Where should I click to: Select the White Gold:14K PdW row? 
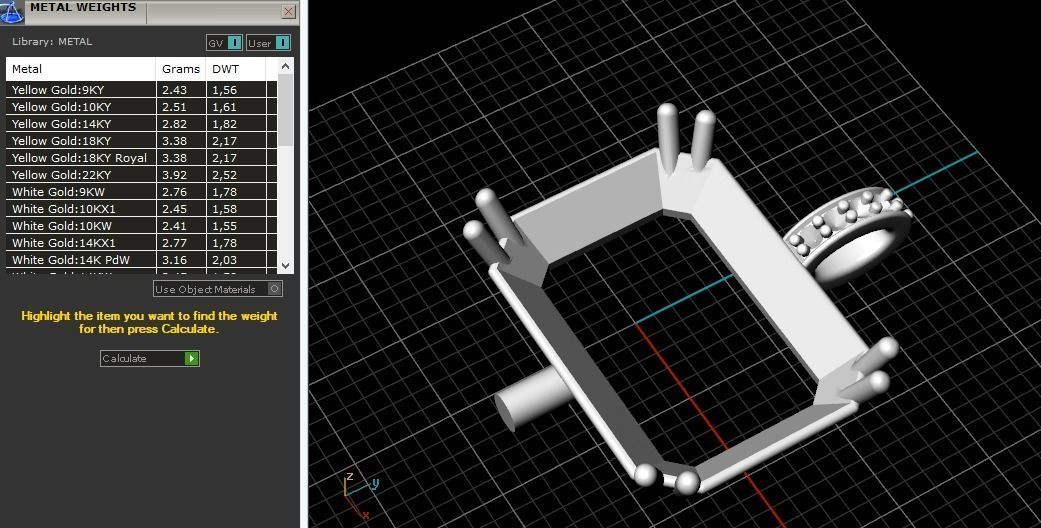click(141, 260)
